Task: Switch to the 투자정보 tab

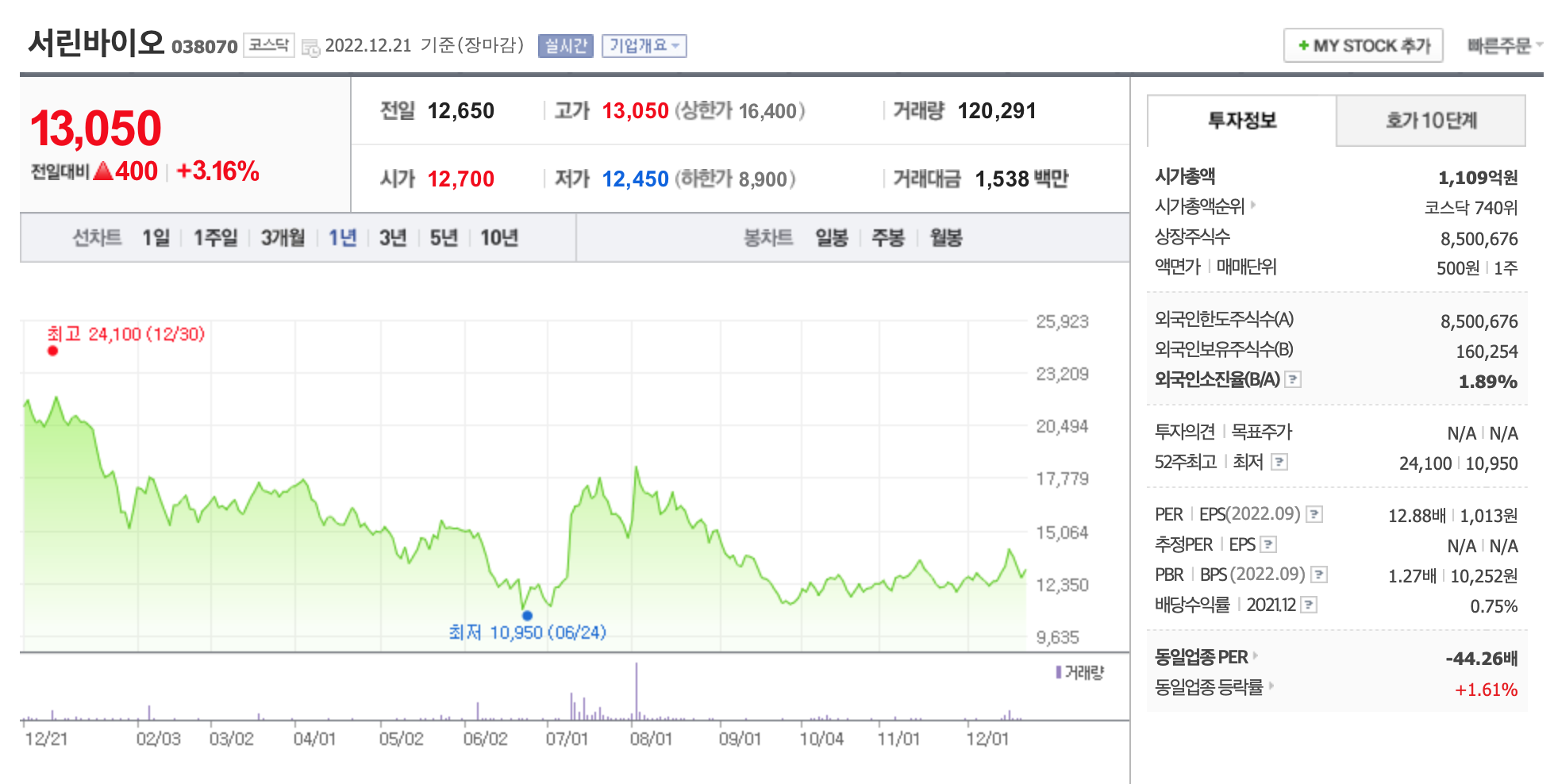Action: pos(1242,121)
